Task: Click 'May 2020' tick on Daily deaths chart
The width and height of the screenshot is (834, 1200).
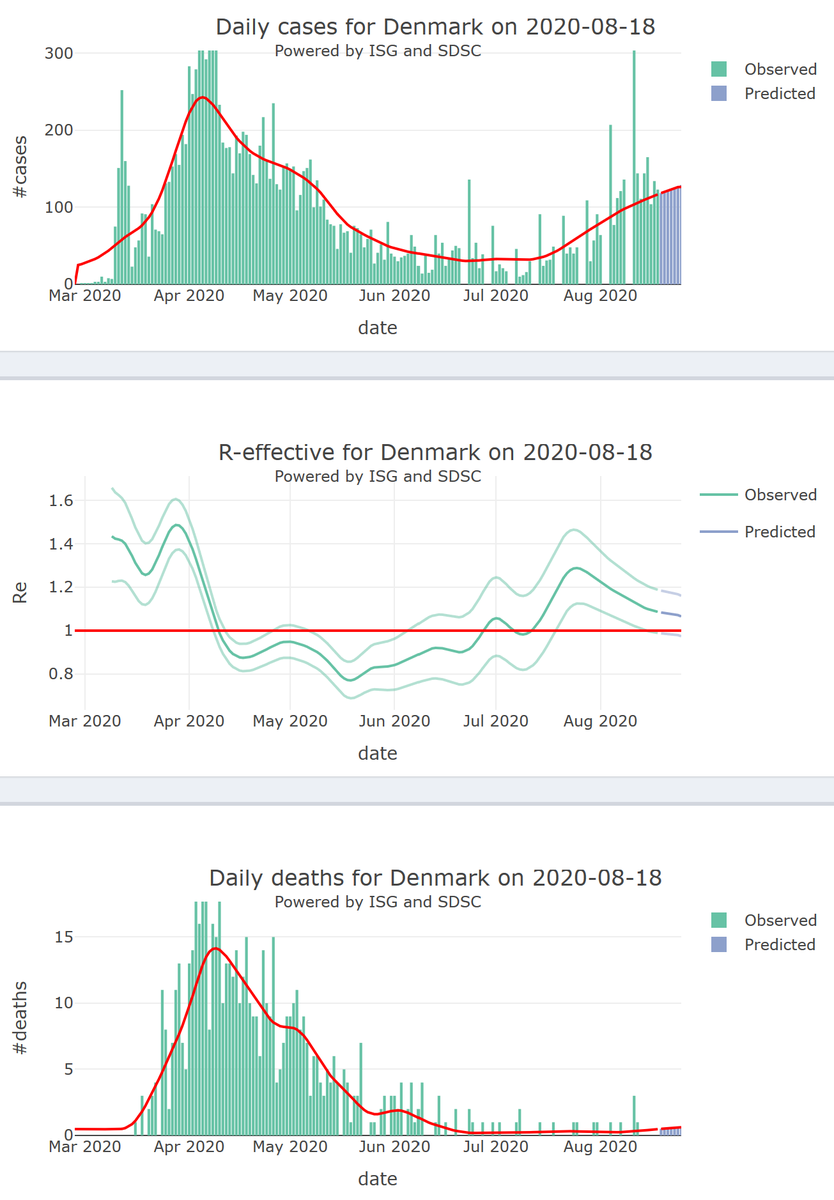Action: [x=290, y=1147]
